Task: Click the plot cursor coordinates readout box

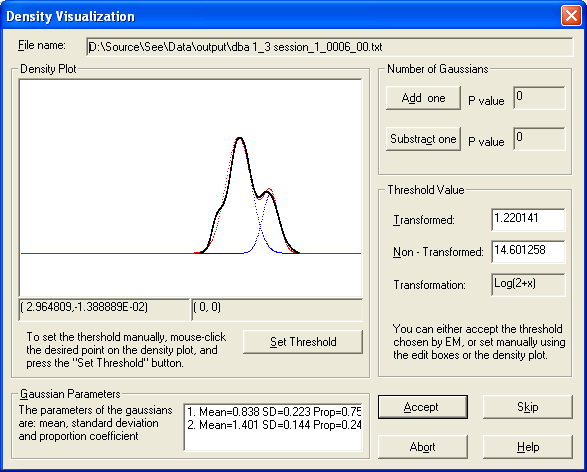Action: pos(104,309)
